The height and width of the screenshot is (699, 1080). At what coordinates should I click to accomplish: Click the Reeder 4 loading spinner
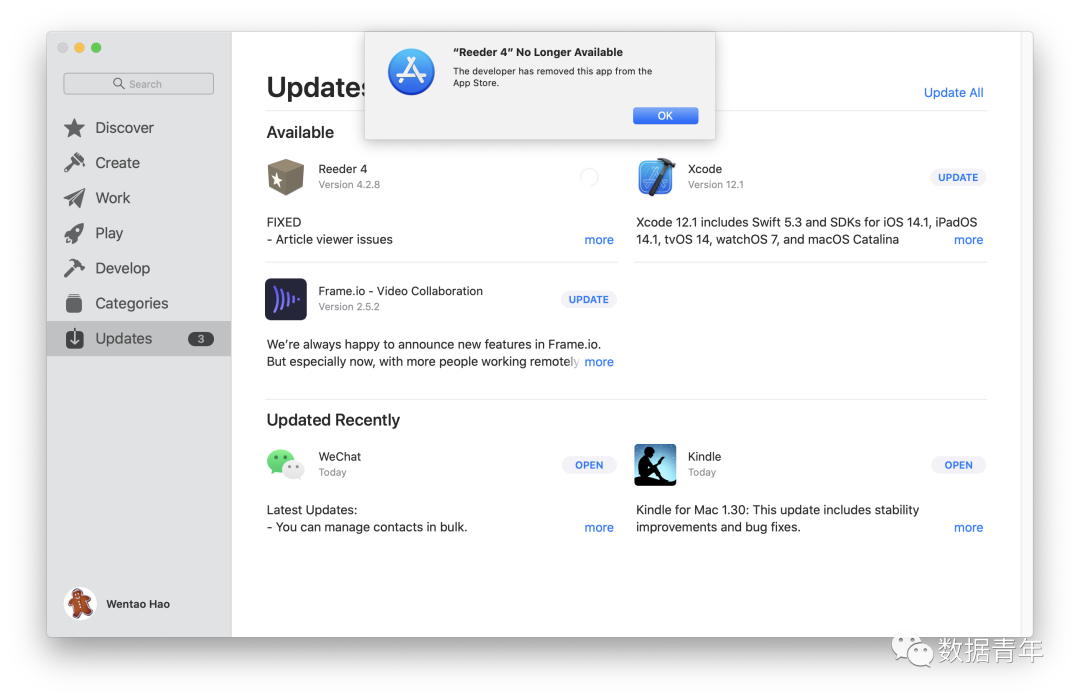pyautogui.click(x=589, y=178)
